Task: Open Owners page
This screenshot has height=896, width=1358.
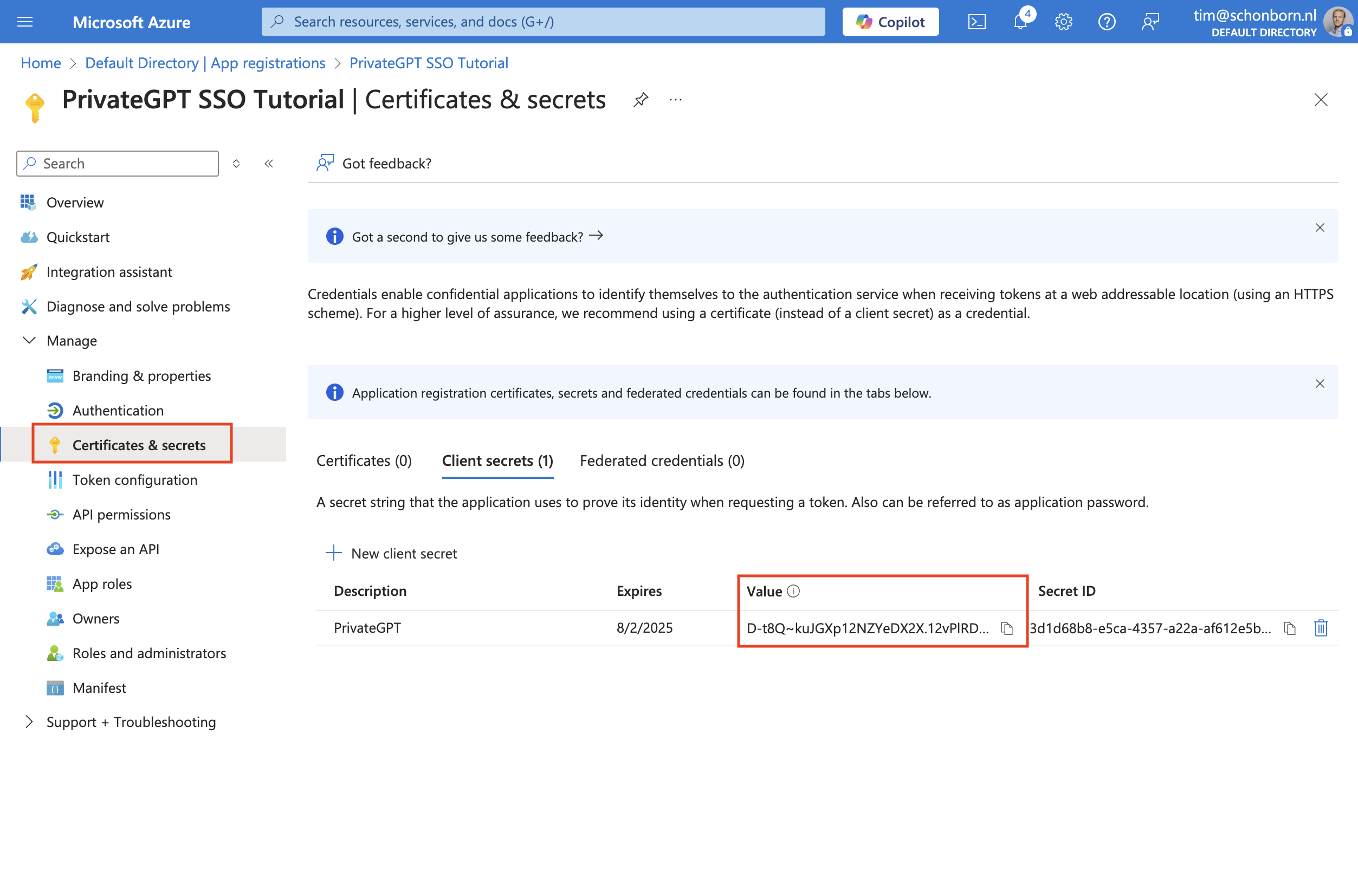Action: coord(95,618)
